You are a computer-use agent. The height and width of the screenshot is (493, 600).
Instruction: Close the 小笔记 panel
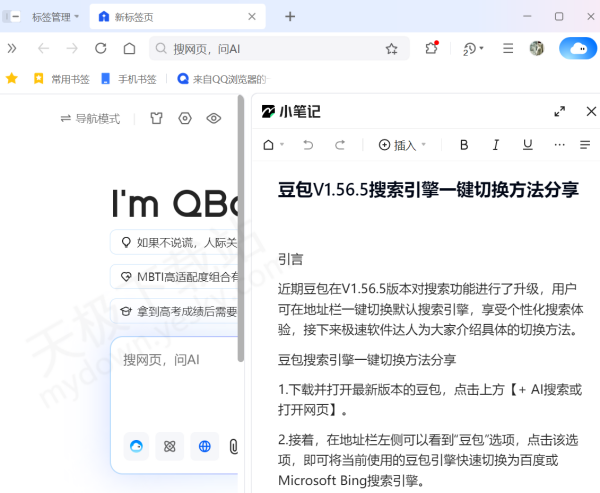(591, 111)
